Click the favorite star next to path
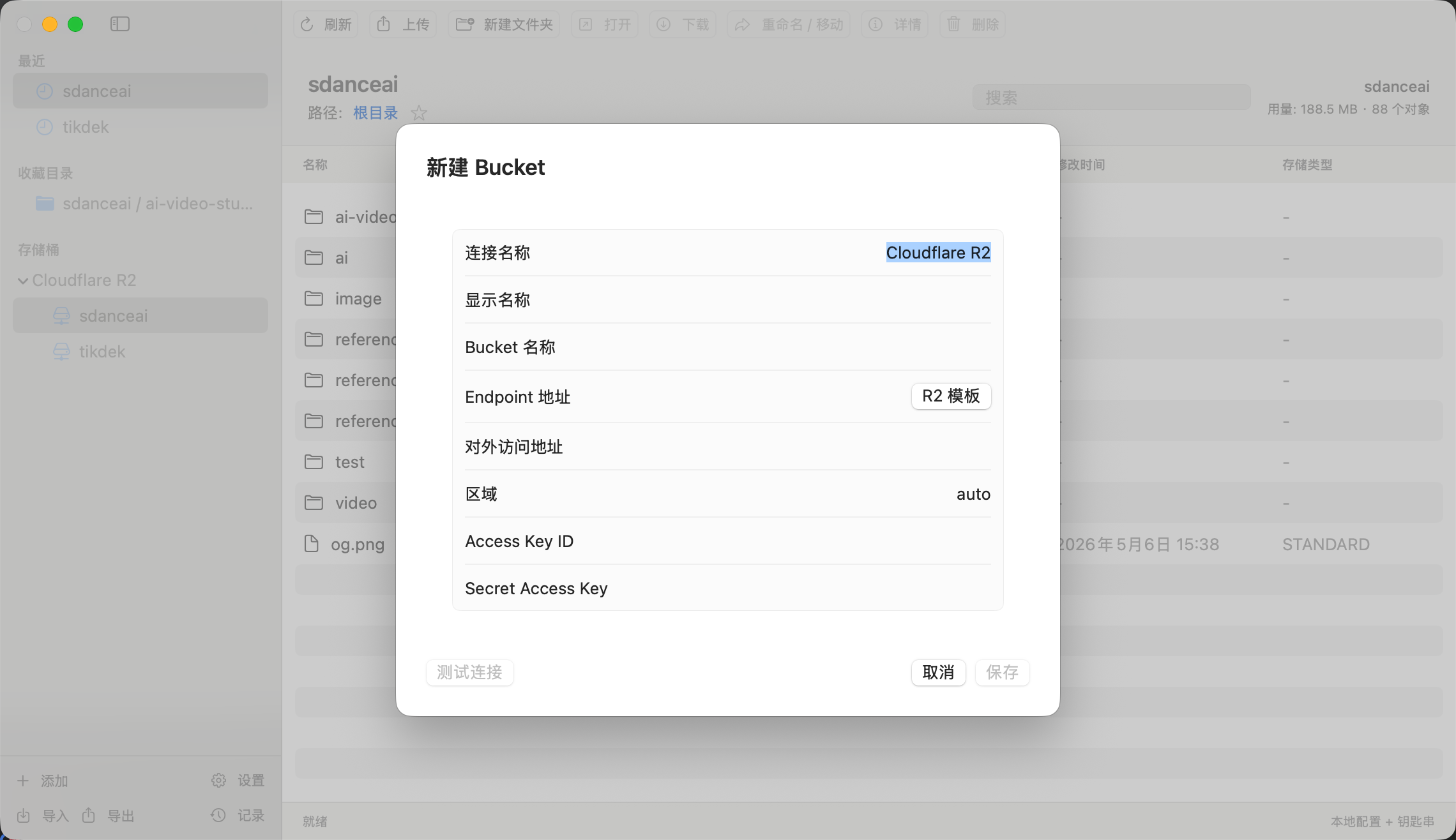The image size is (1456, 840). (419, 113)
